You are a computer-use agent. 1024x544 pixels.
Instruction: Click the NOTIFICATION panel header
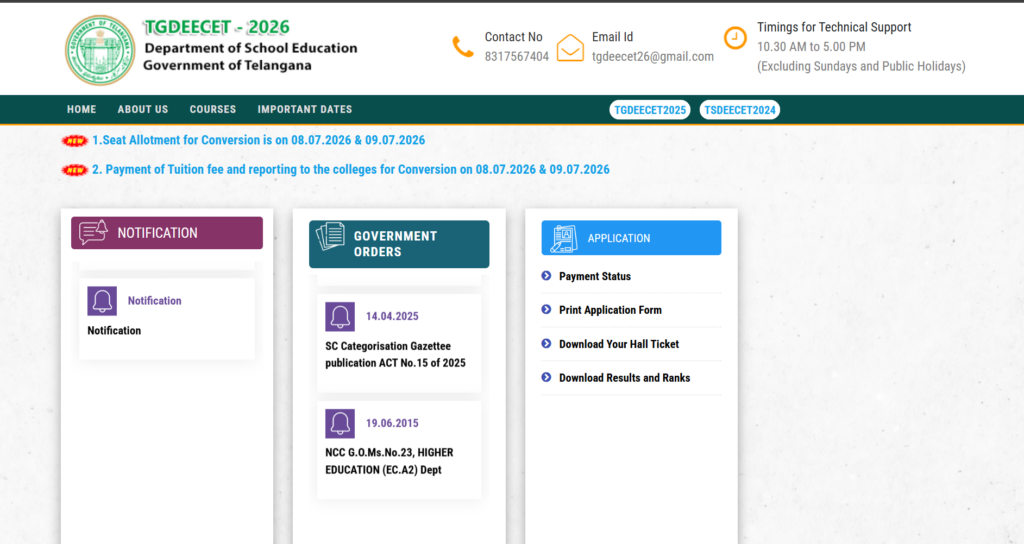click(167, 233)
